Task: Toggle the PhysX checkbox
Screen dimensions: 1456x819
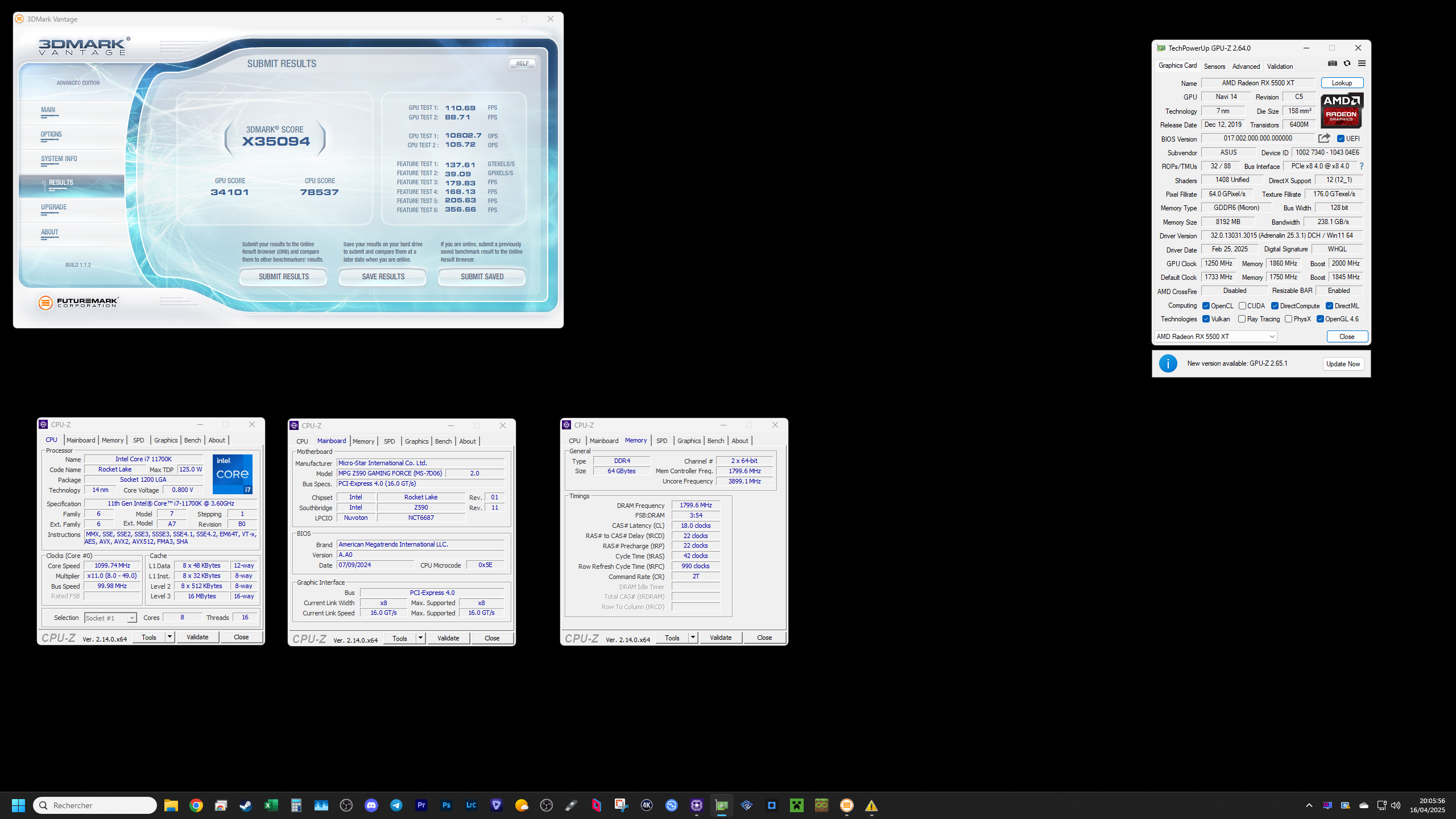Action: tap(1288, 319)
